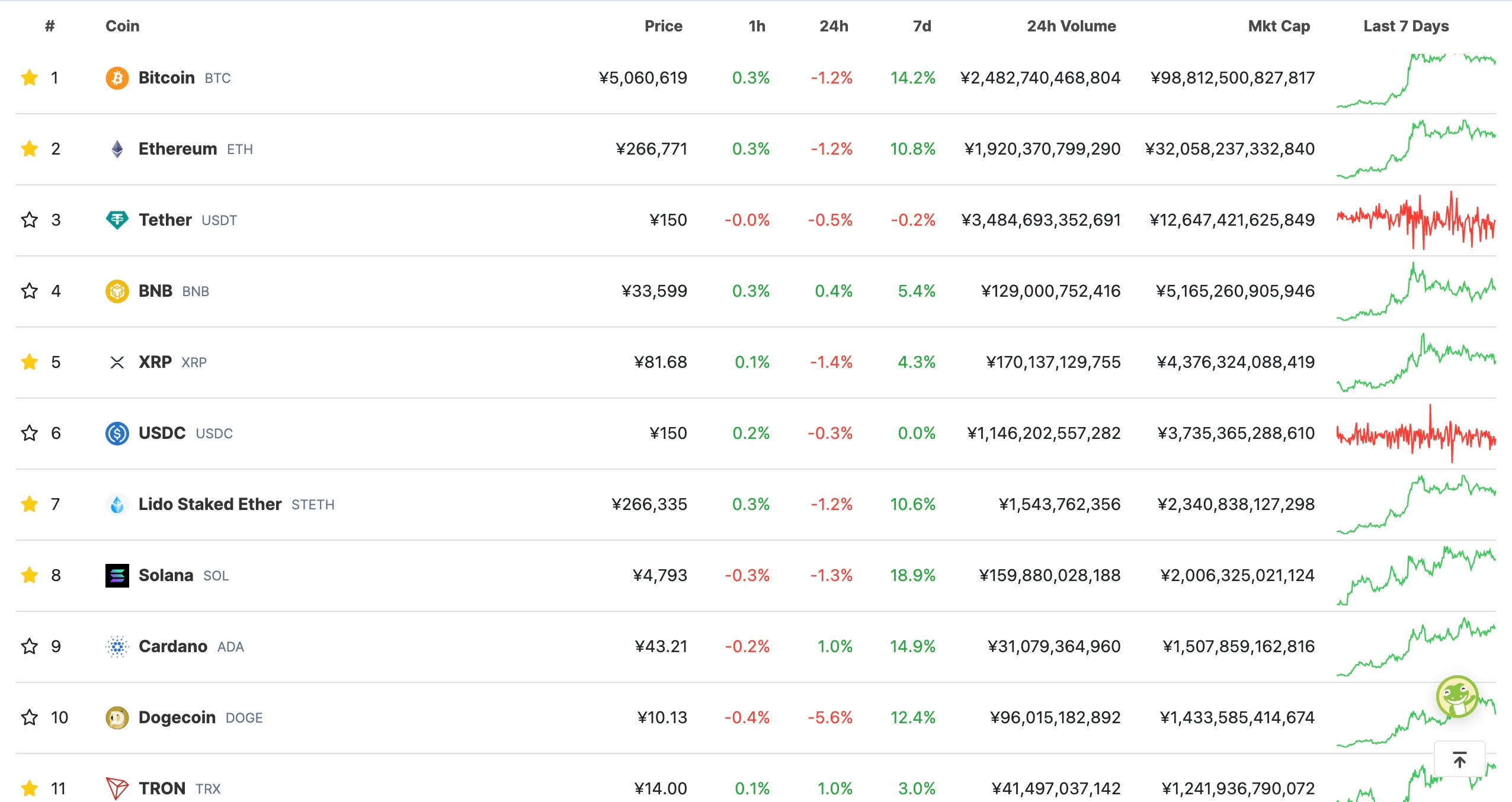This screenshot has width=1512, height=802.
Task: Click Cardano price ¥43.21
Action: click(x=661, y=646)
